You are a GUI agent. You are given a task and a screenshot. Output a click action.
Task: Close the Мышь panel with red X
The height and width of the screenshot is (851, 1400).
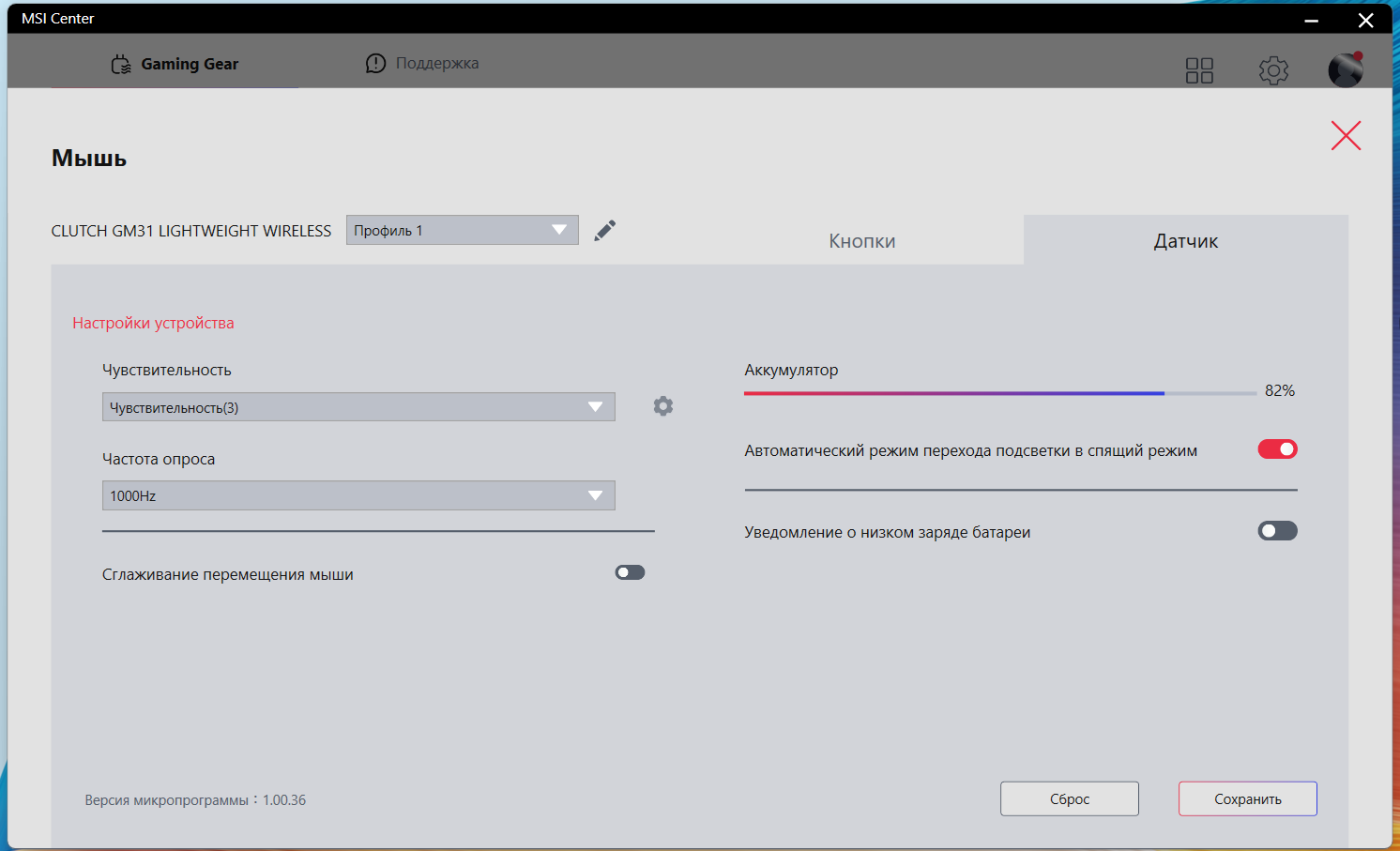[x=1346, y=136]
